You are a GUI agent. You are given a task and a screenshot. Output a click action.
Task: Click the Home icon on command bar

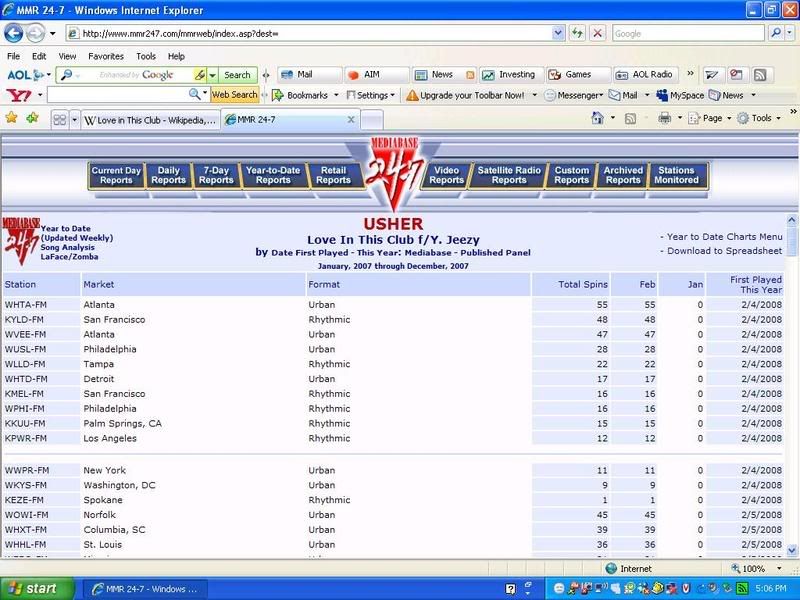click(597, 118)
